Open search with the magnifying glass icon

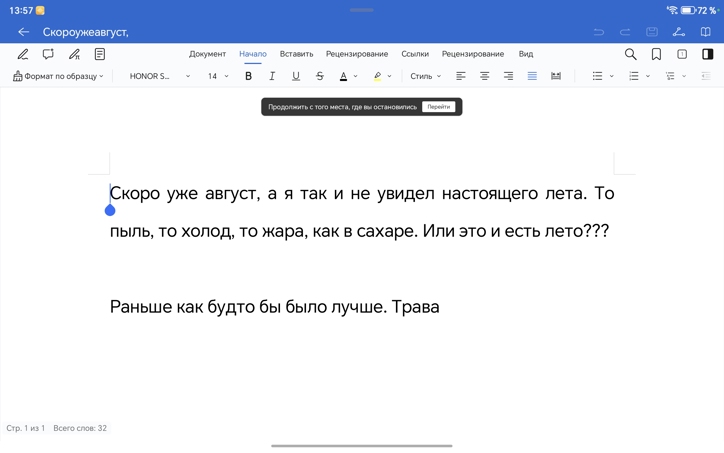[x=630, y=54]
